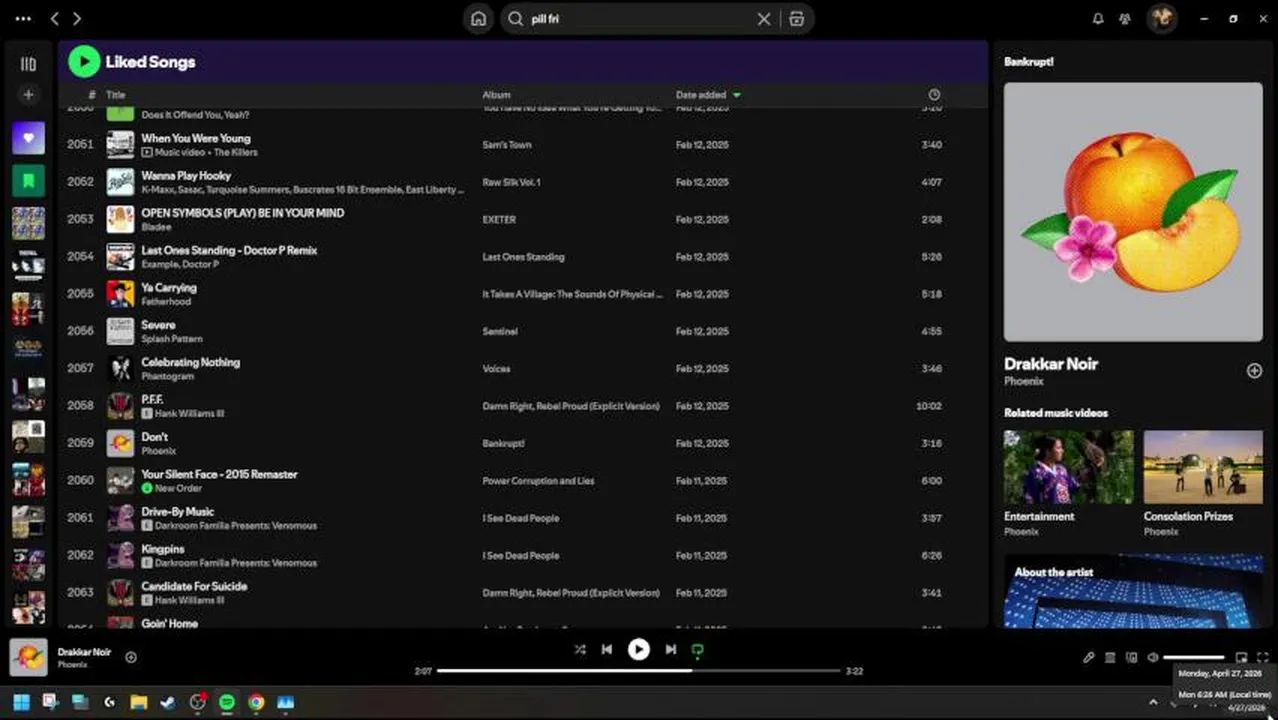Select song 'Severe'

[x=158, y=325]
